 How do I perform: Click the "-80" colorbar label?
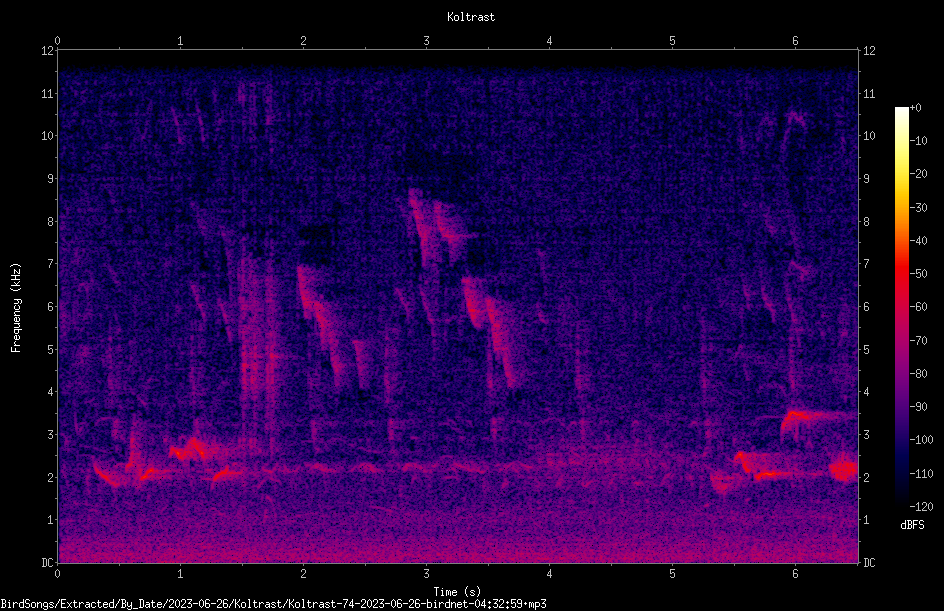918,374
